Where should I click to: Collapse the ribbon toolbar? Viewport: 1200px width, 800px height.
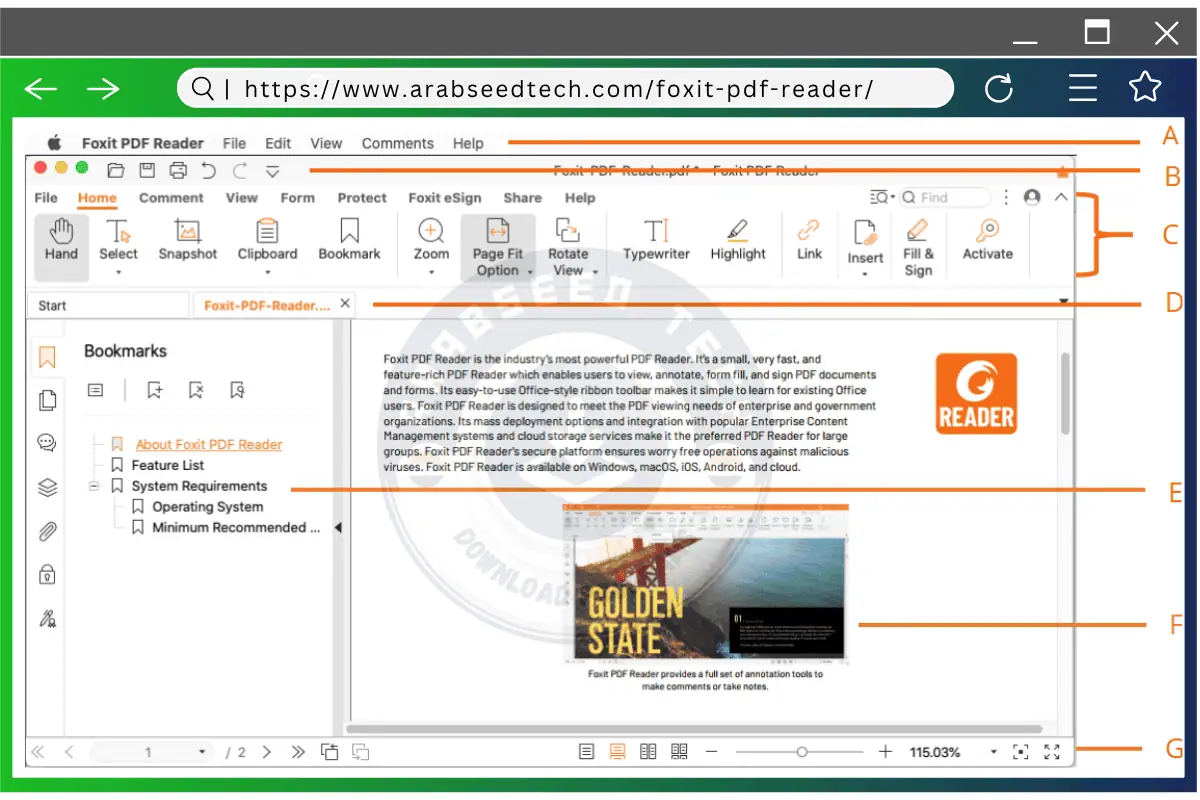point(1061,197)
